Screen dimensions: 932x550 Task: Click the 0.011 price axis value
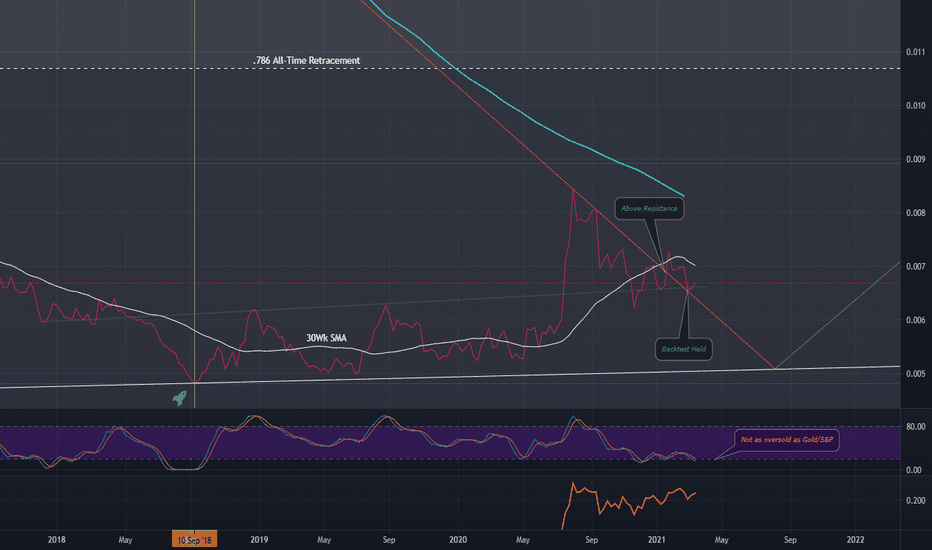(915, 52)
